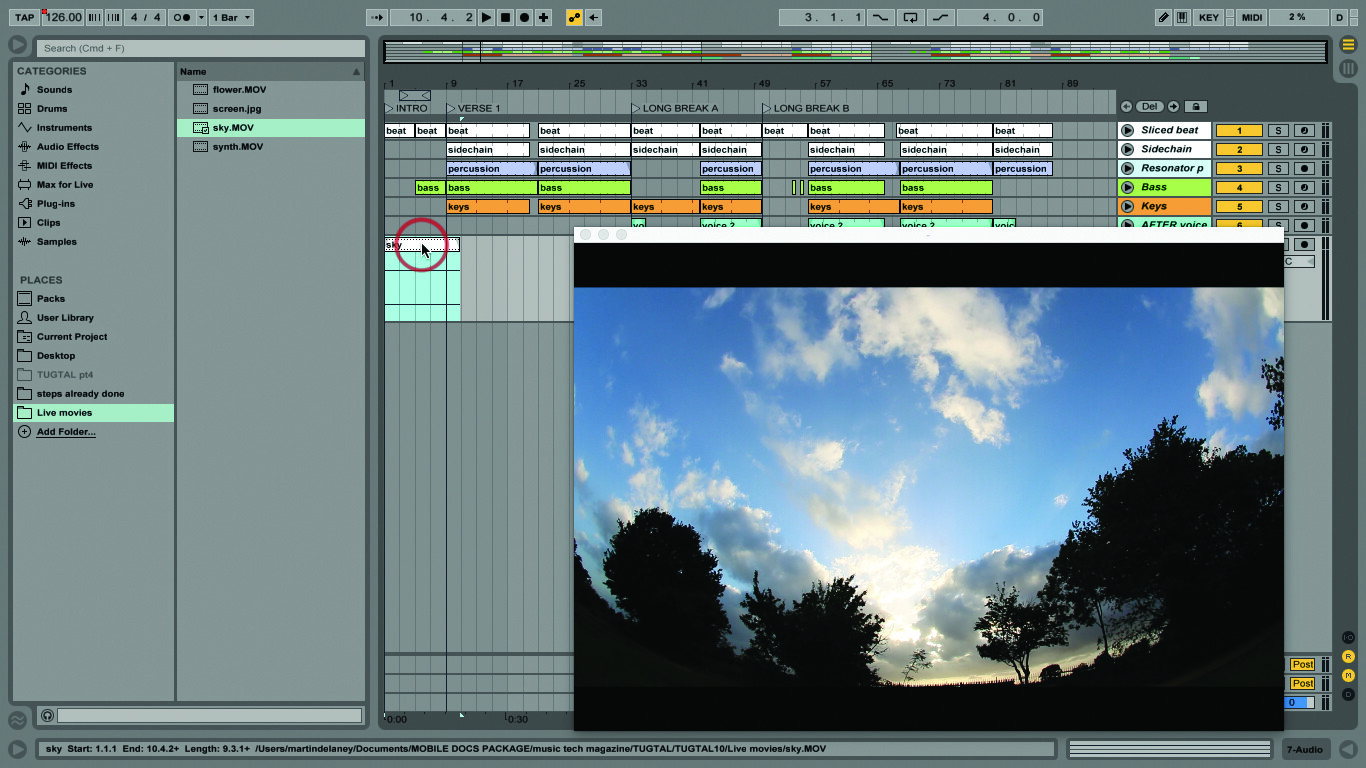
Task: Enable the Loop switch in transport
Action: pos(910,17)
